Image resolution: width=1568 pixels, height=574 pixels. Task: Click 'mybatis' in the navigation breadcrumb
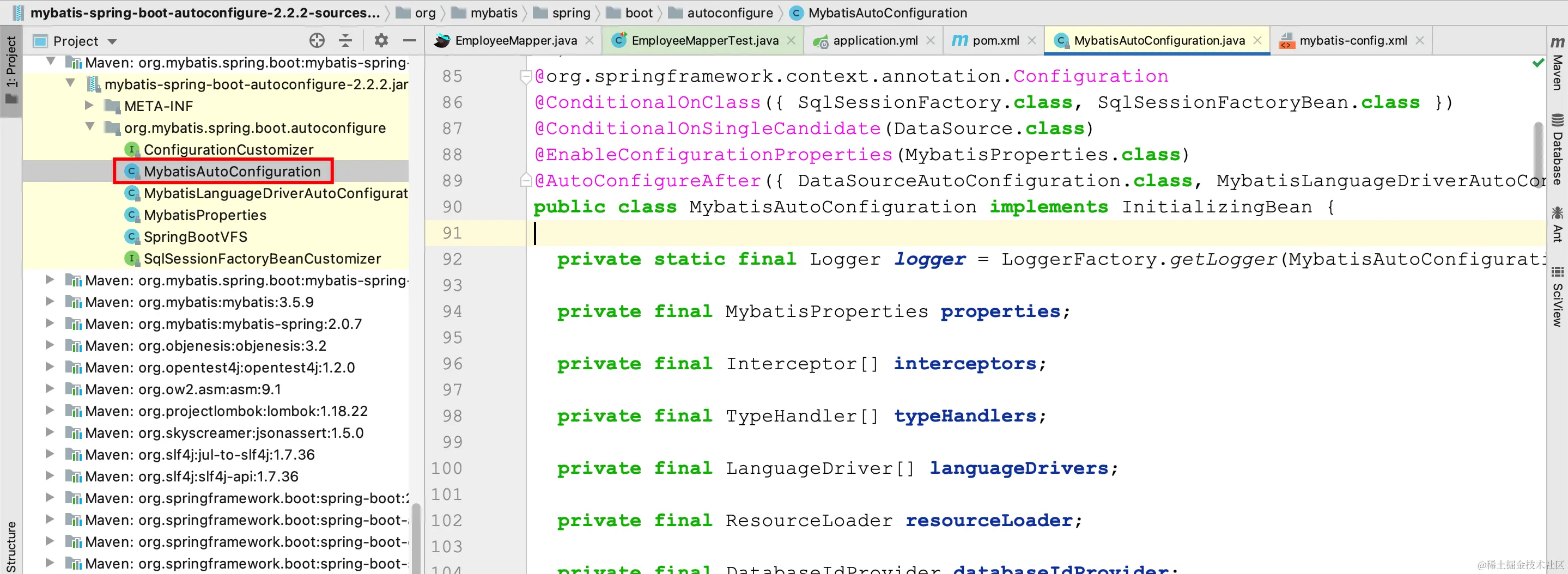coord(494,13)
